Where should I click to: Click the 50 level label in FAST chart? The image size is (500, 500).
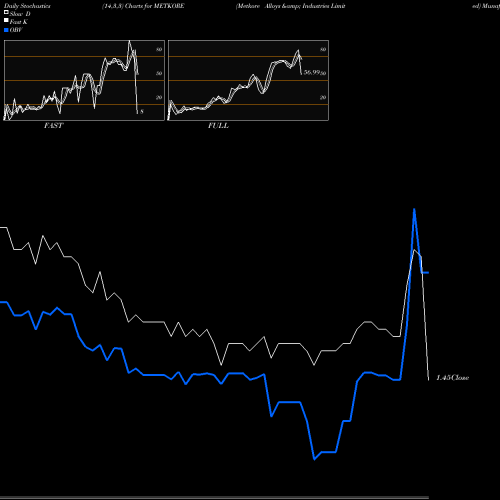(159, 73)
